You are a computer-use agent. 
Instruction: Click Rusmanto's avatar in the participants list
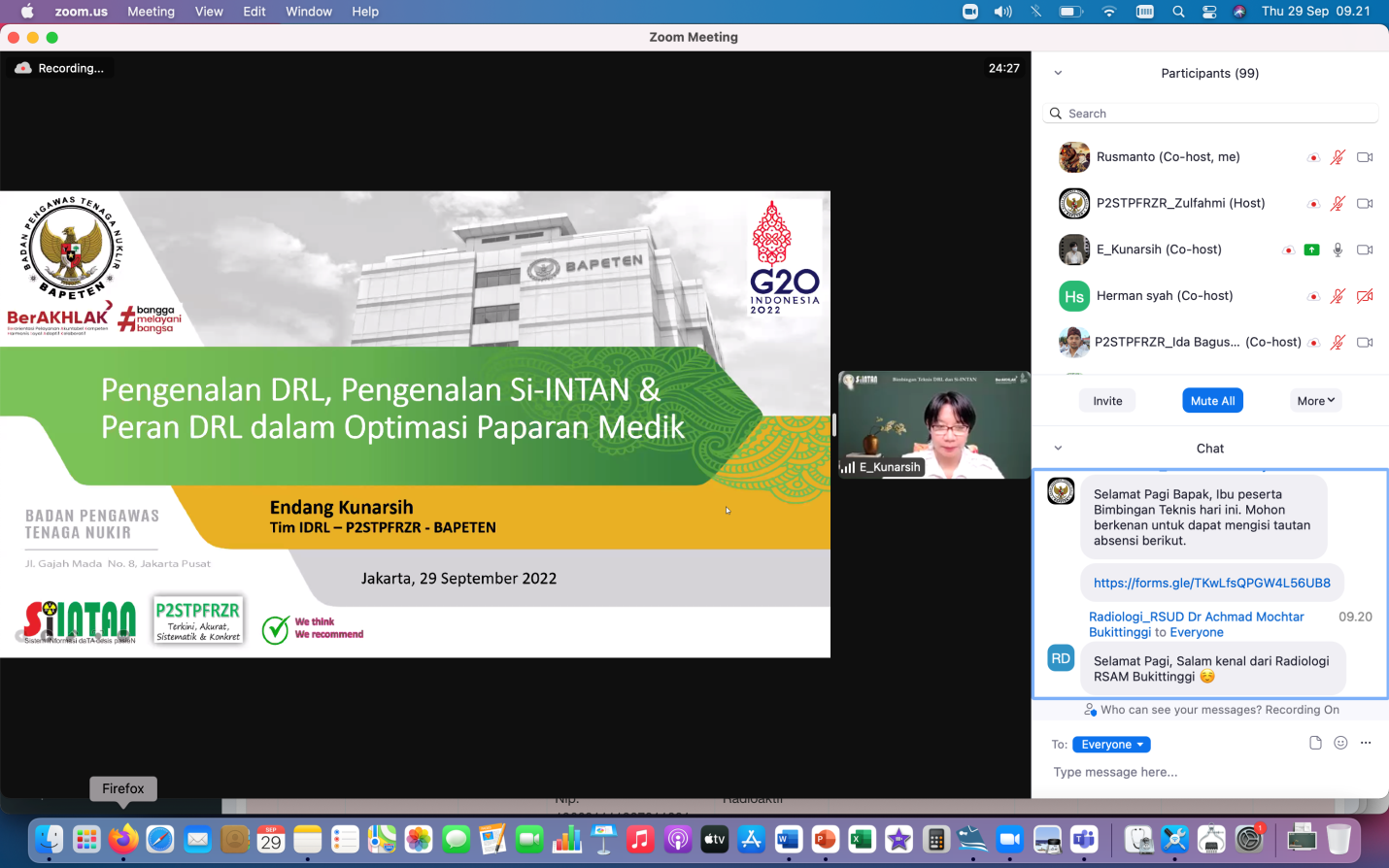[1074, 157]
